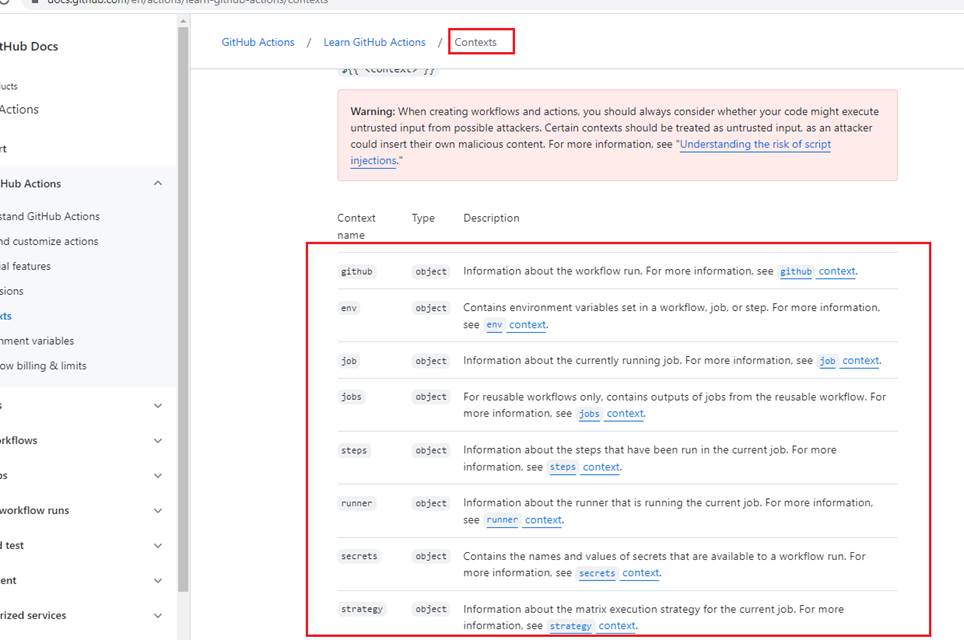The image size is (964, 640).
Task: Open the GitHub Docs home title in sidebar
Action: [28, 46]
